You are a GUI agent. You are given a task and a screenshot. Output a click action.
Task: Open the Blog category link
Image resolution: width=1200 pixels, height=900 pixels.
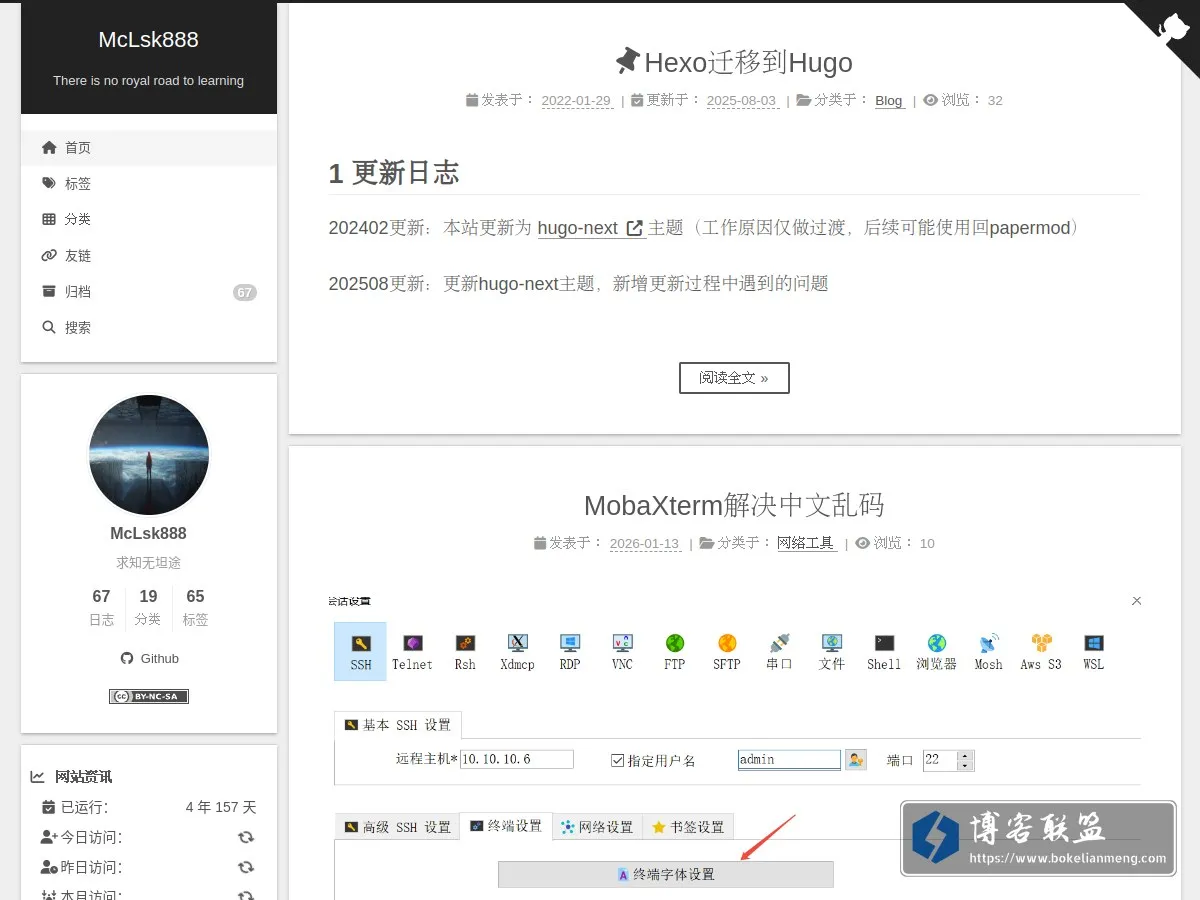(x=889, y=100)
